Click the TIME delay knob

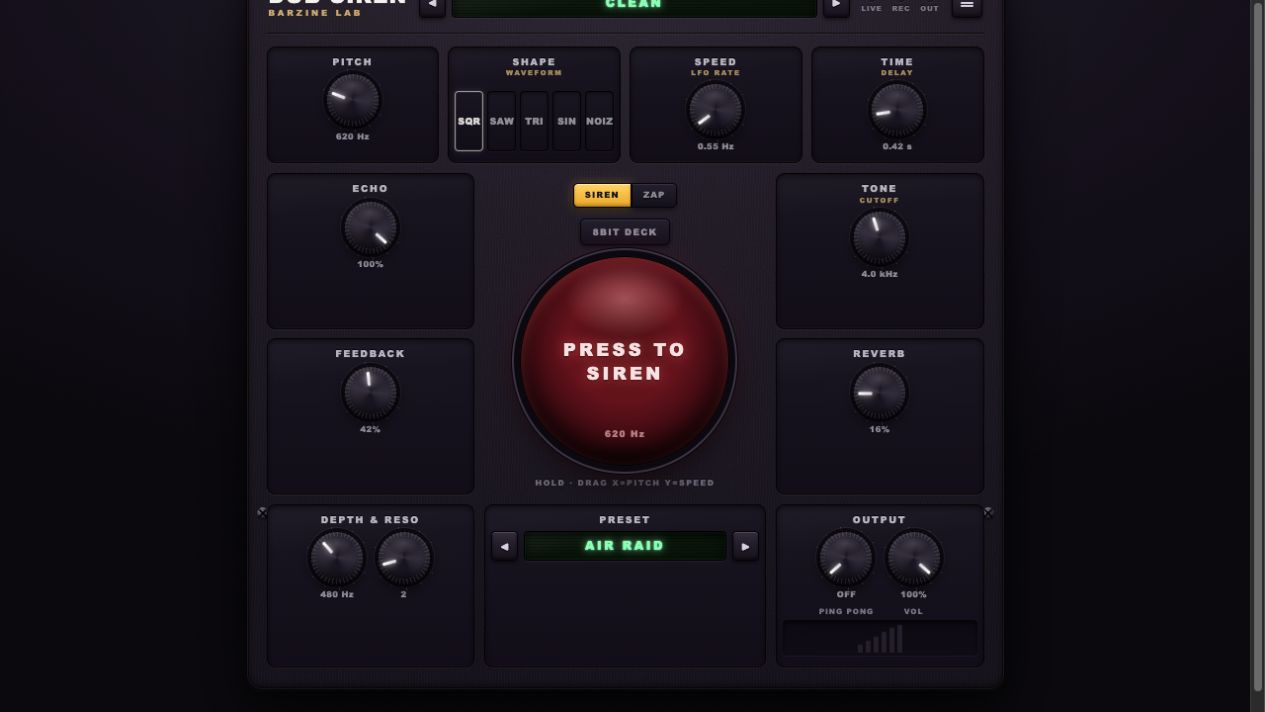click(x=897, y=110)
